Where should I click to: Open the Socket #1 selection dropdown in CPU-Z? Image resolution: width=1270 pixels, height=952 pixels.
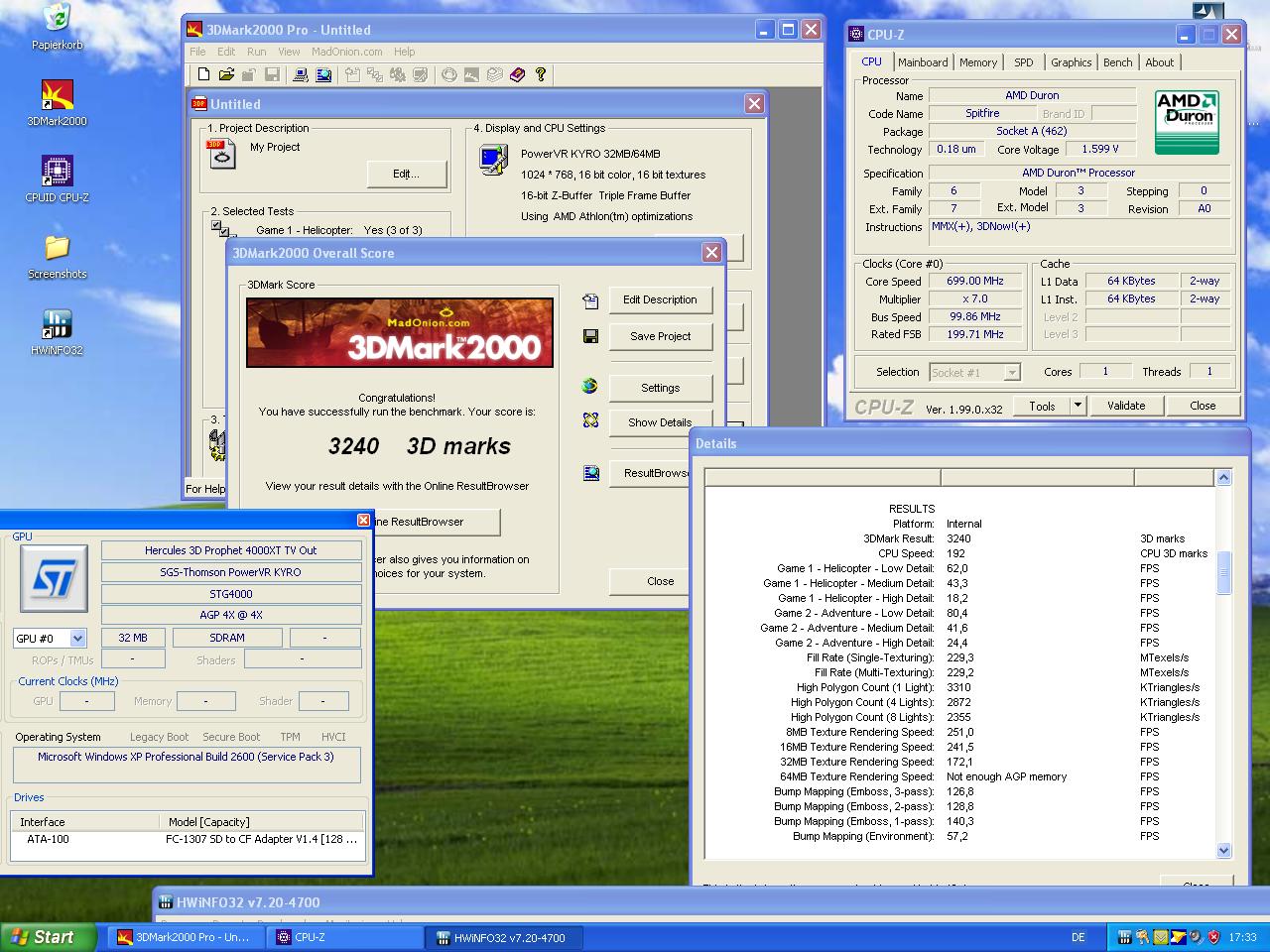[x=1012, y=373]
